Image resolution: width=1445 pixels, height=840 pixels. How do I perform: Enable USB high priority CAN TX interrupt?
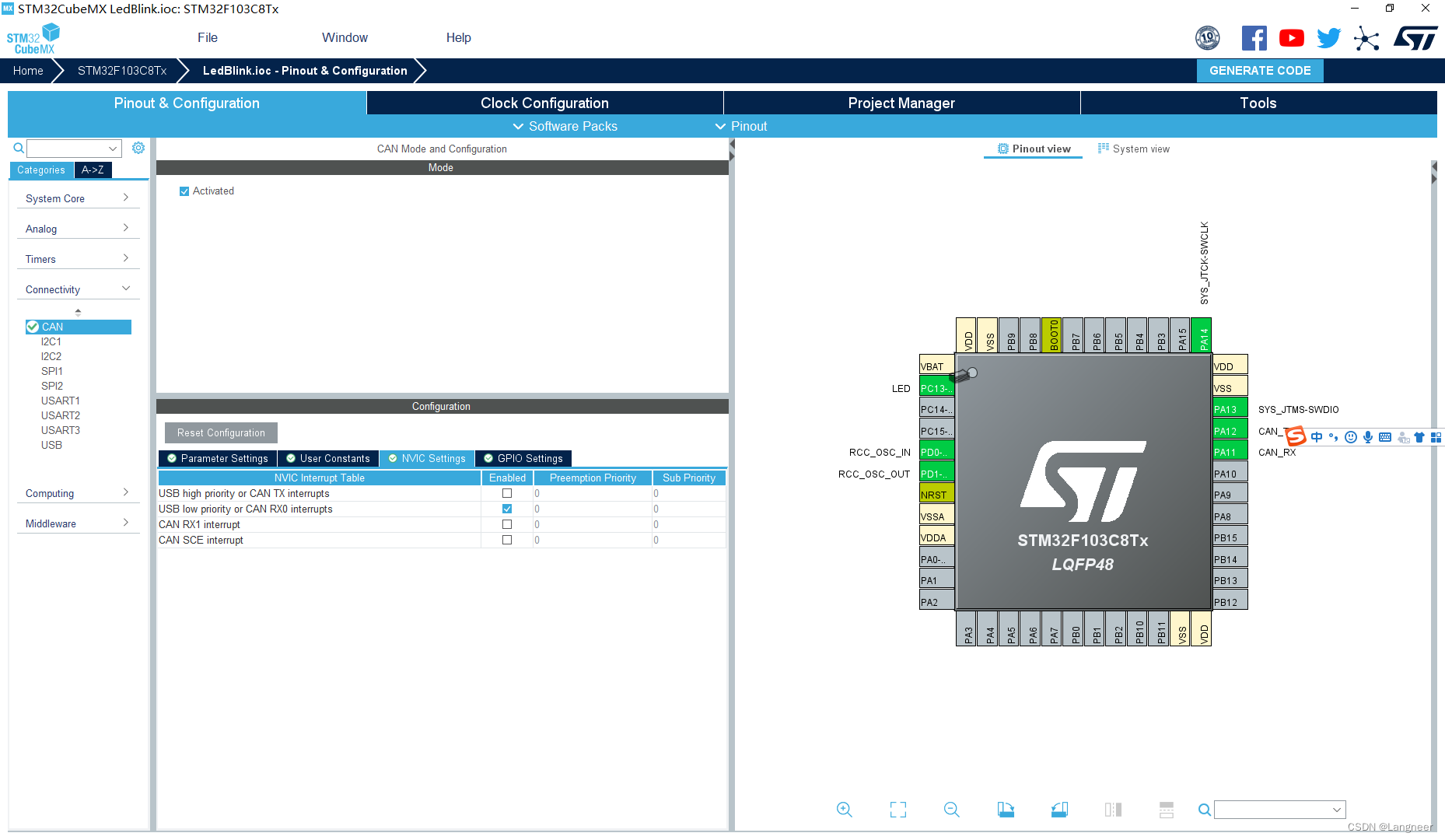pyautogui.click(x=507, y=493)
